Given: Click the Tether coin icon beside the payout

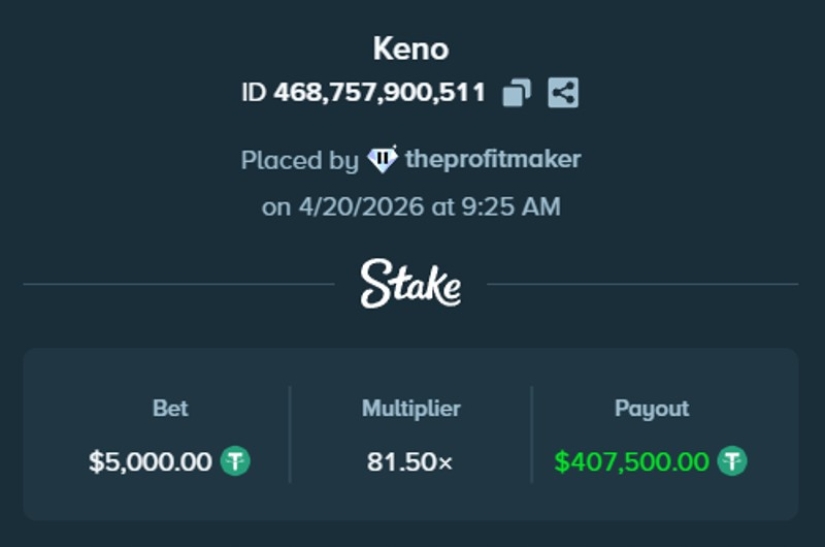Looking at the screenshot, I should pos(732,461).
